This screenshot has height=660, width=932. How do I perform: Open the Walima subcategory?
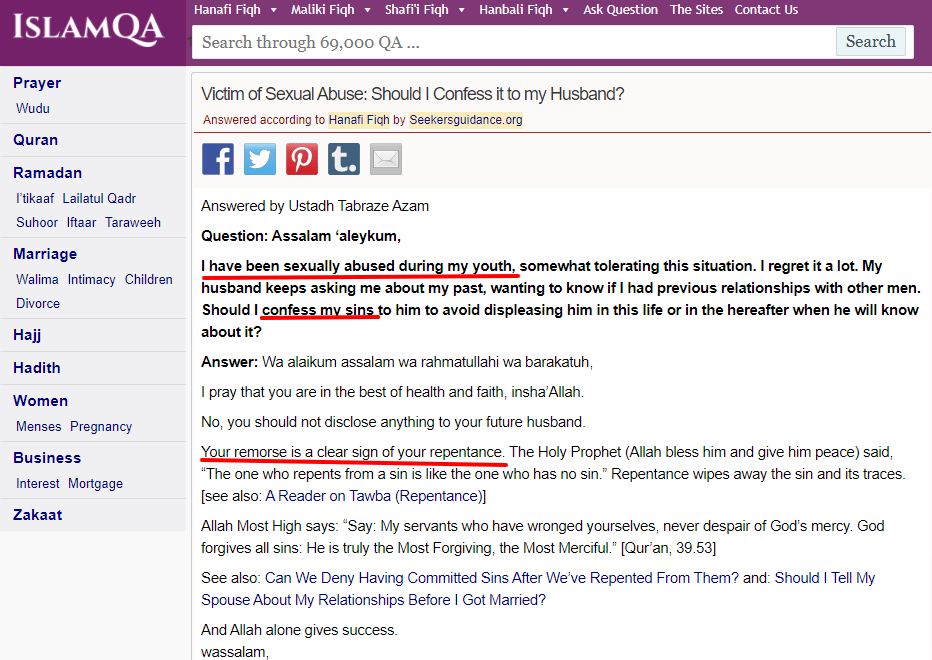[x=37, y=279]
